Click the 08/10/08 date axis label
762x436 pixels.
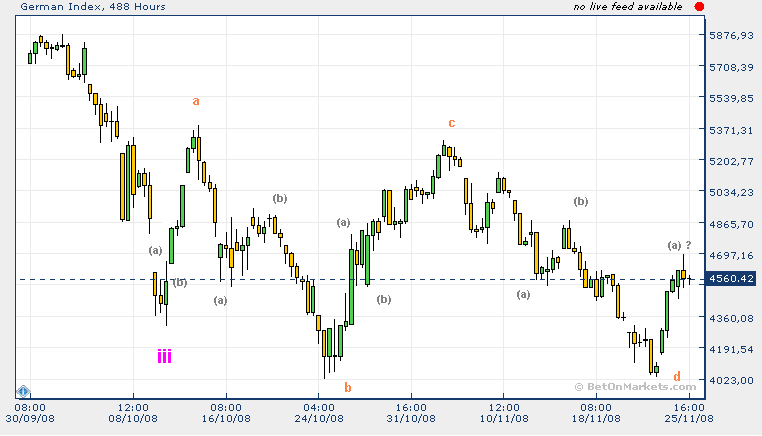[x=133, y=419]
